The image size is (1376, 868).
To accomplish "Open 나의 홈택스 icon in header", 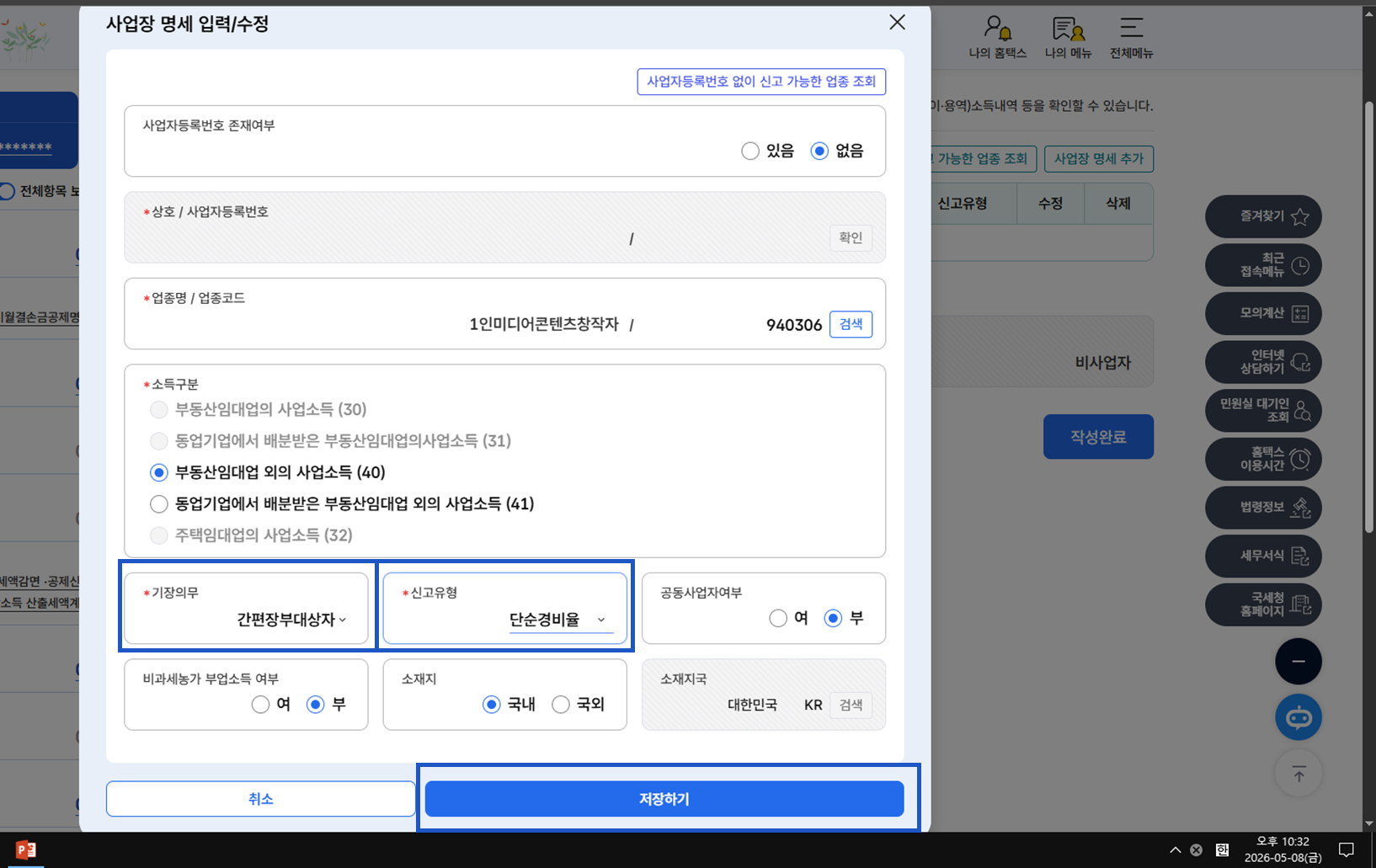I will click(998, 38).
